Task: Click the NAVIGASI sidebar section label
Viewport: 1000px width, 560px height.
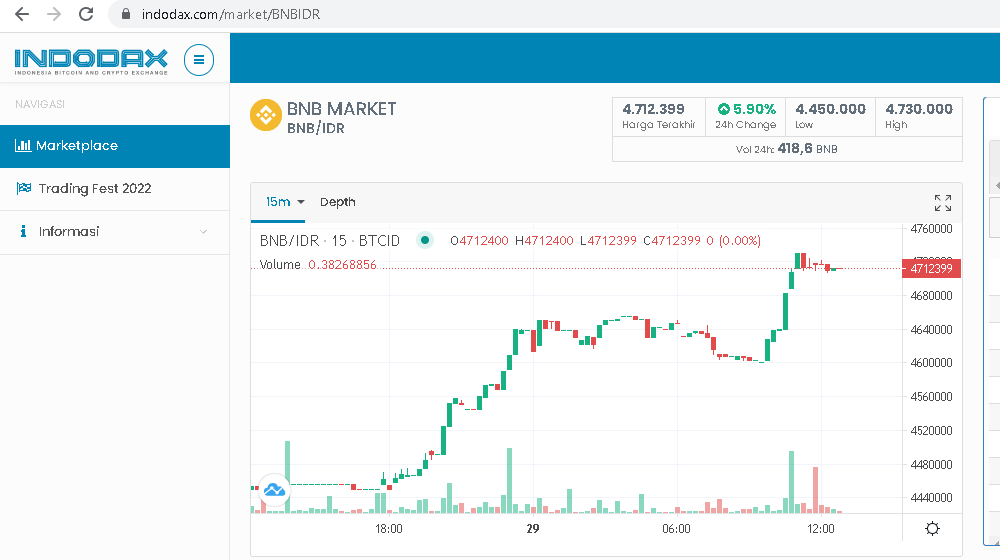Action: pyautogui.click(x=40, y=104)
